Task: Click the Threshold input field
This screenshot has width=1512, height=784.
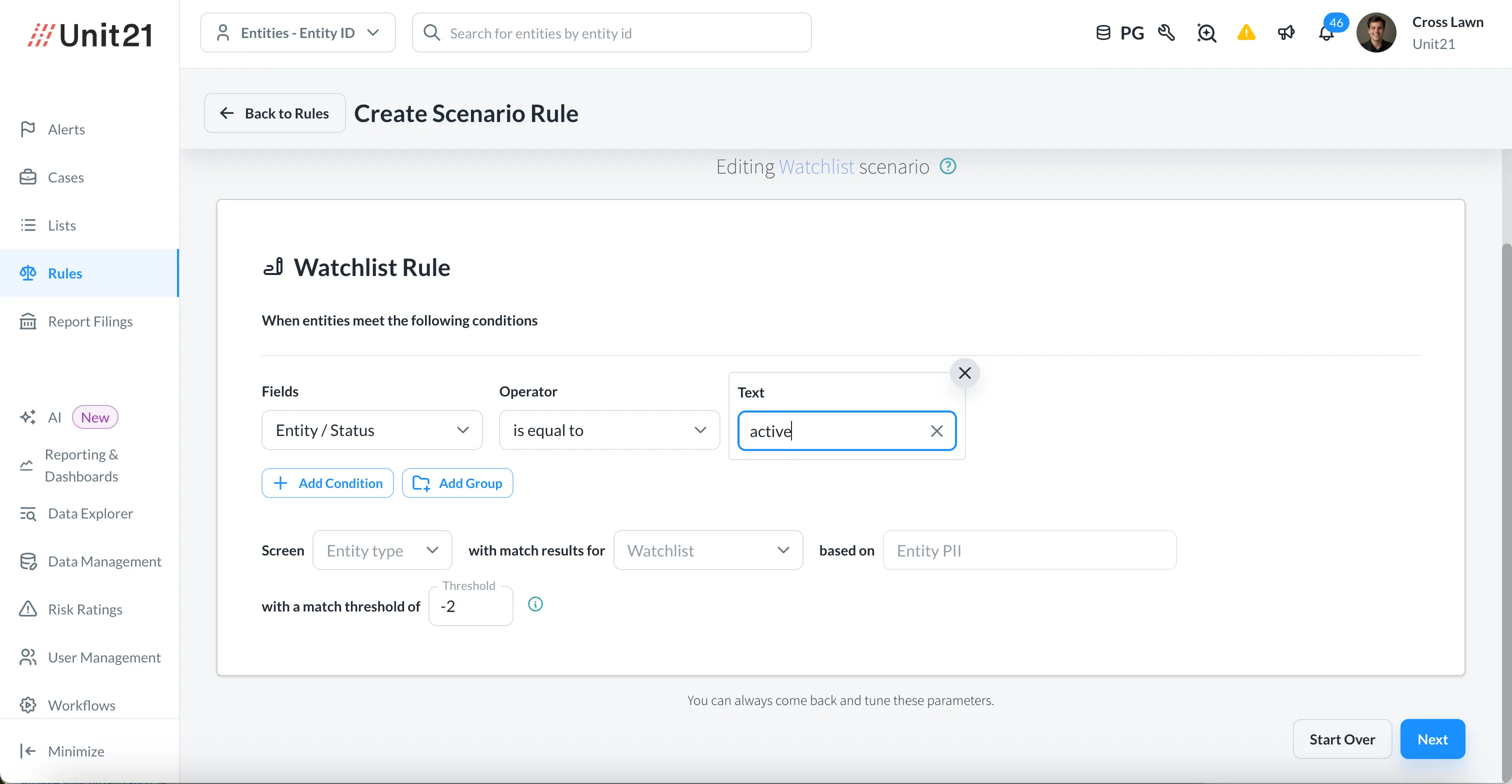Action: (470, 606)
